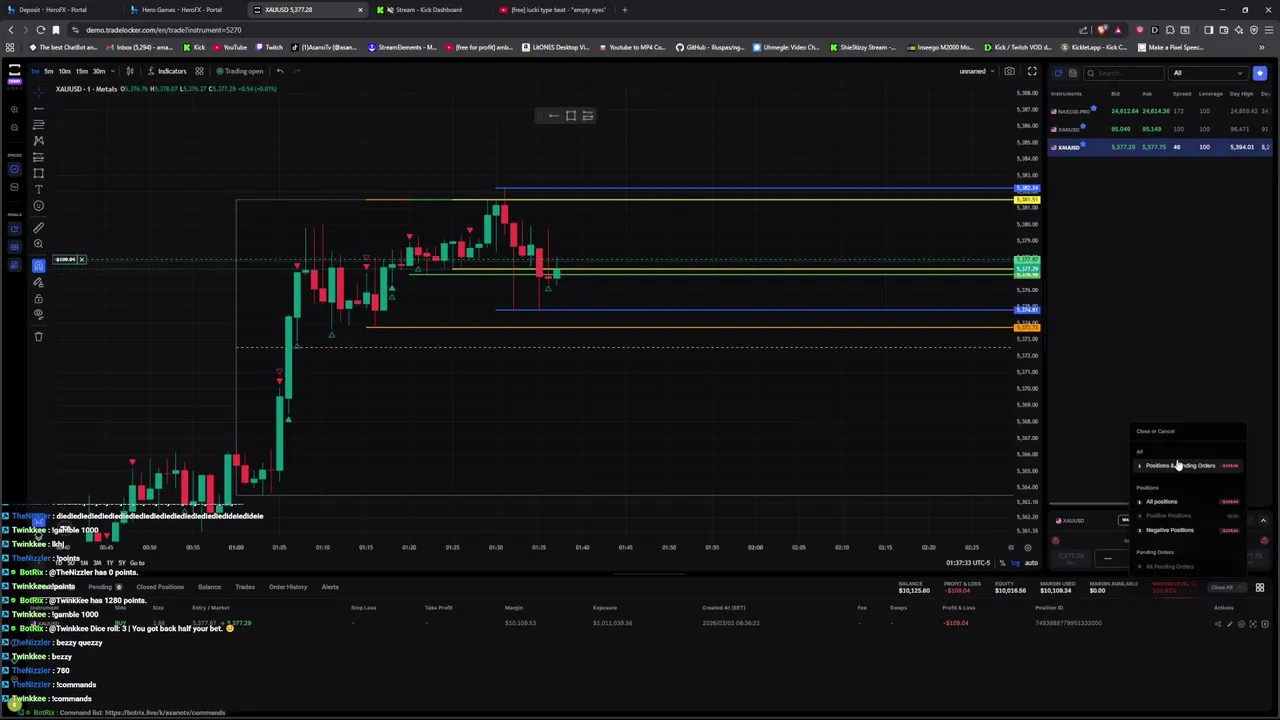Open the candlestick chart type selector

click(130, 71)
